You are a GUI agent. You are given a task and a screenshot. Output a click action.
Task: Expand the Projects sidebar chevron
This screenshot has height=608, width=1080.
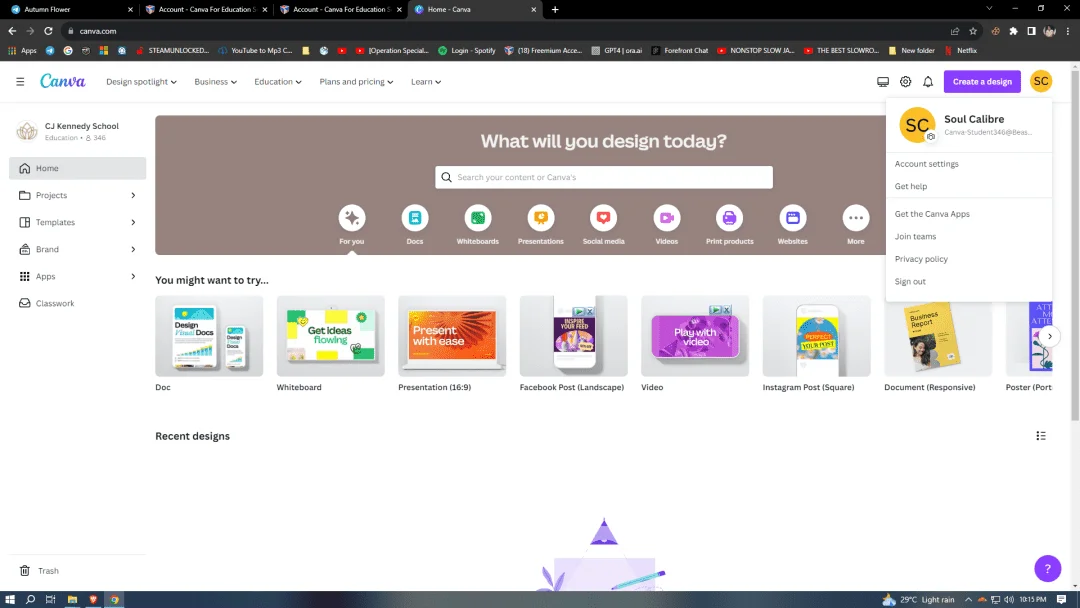point(133,196)
